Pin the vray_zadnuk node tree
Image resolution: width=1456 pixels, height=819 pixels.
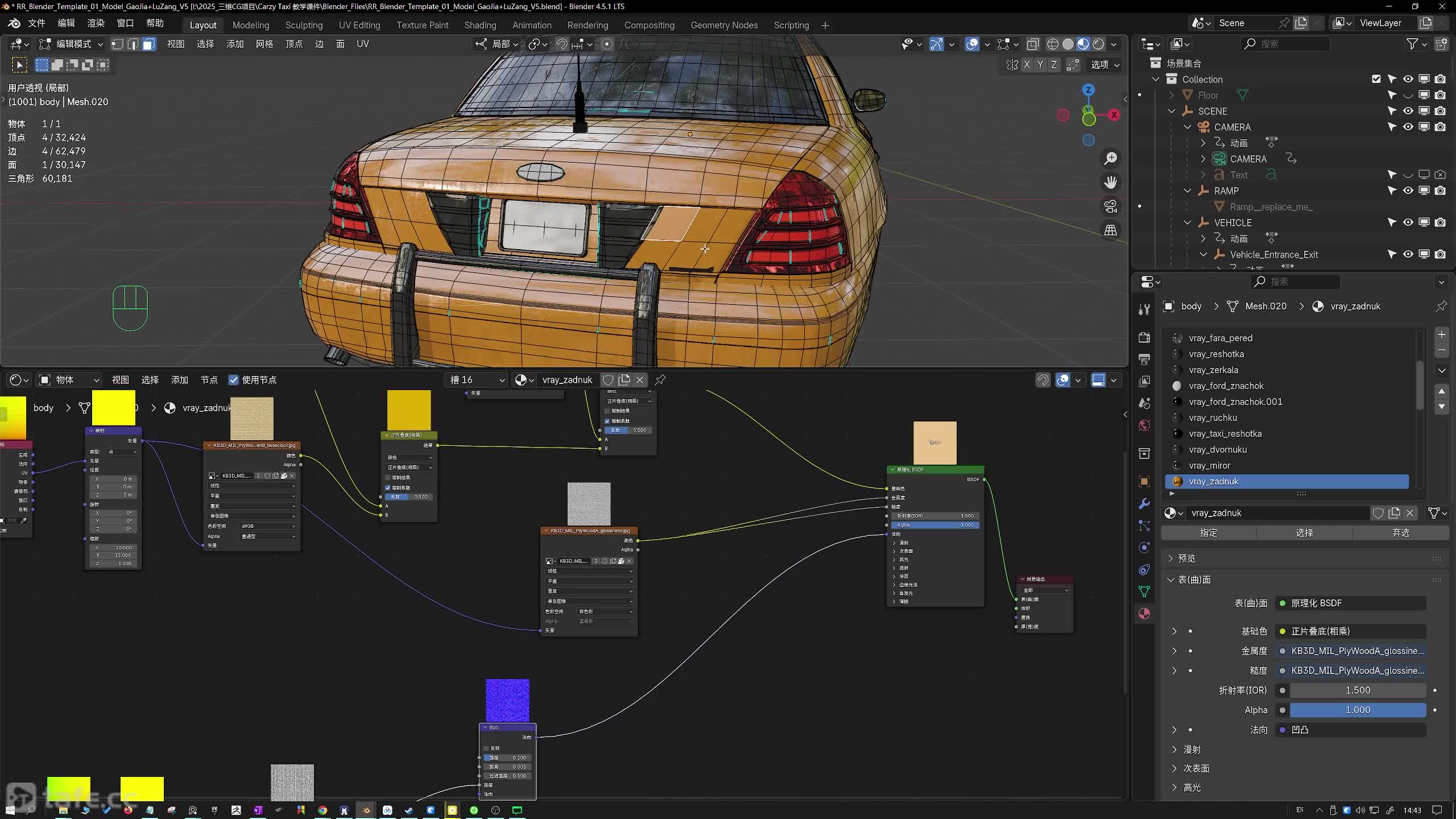(x=660, y=379)
